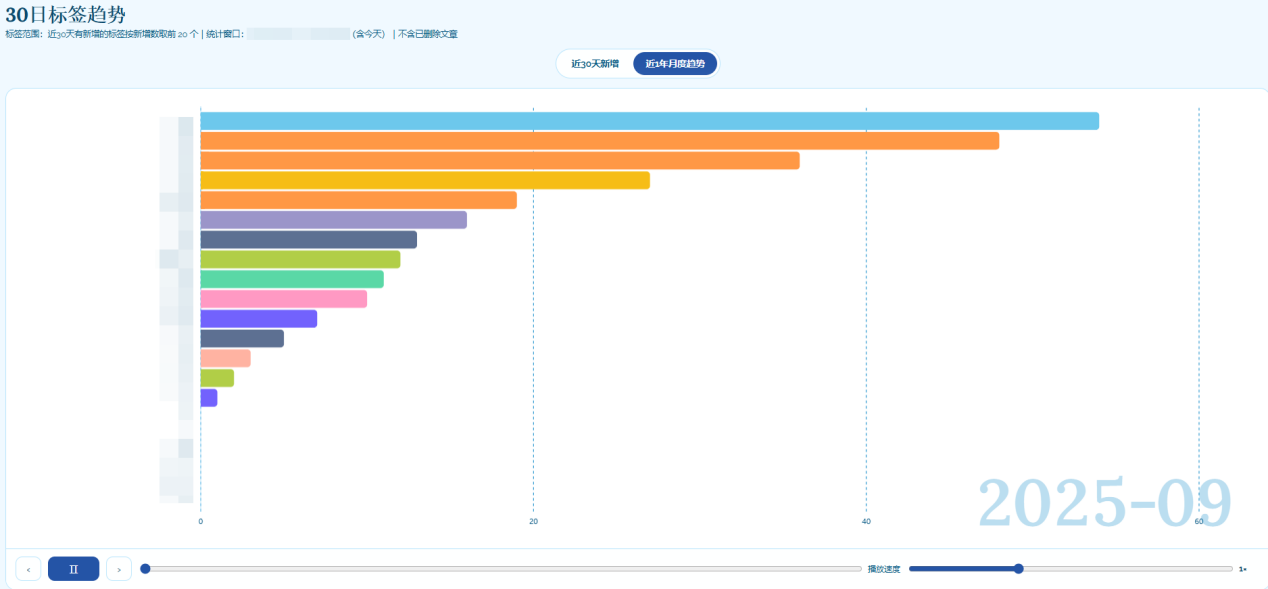1268x589 pixels.
Task: Step forward to the next month frame
Action: click(119, 569)
